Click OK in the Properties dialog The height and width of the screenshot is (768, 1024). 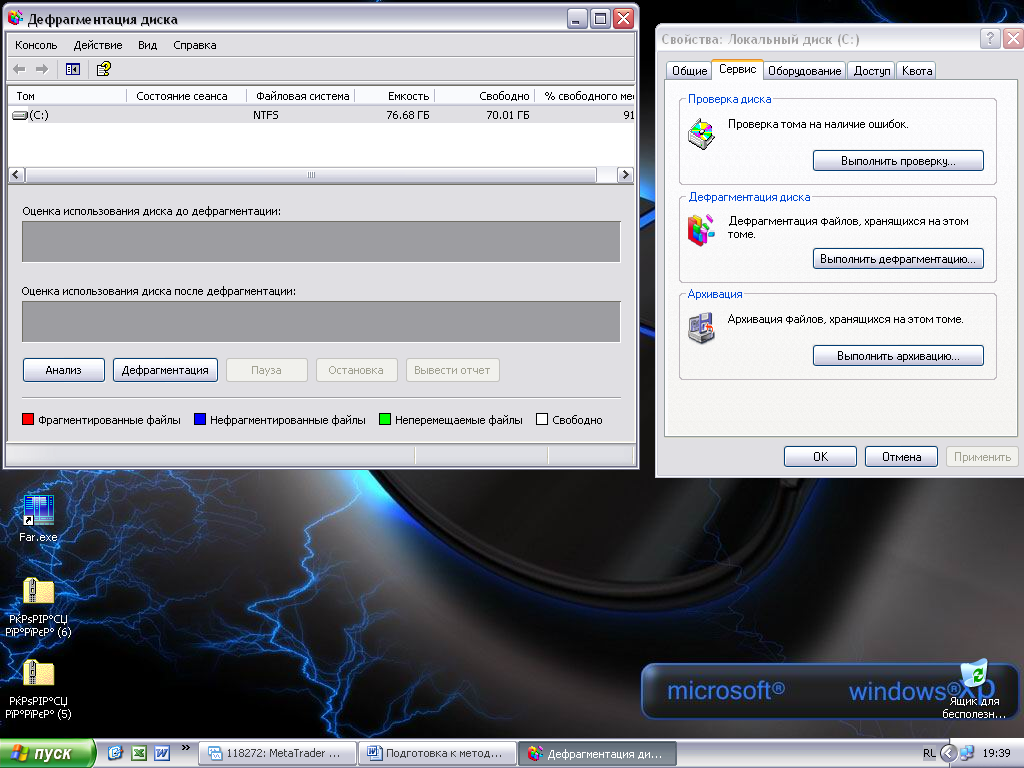pyautogui.click(x=820, y=456)
